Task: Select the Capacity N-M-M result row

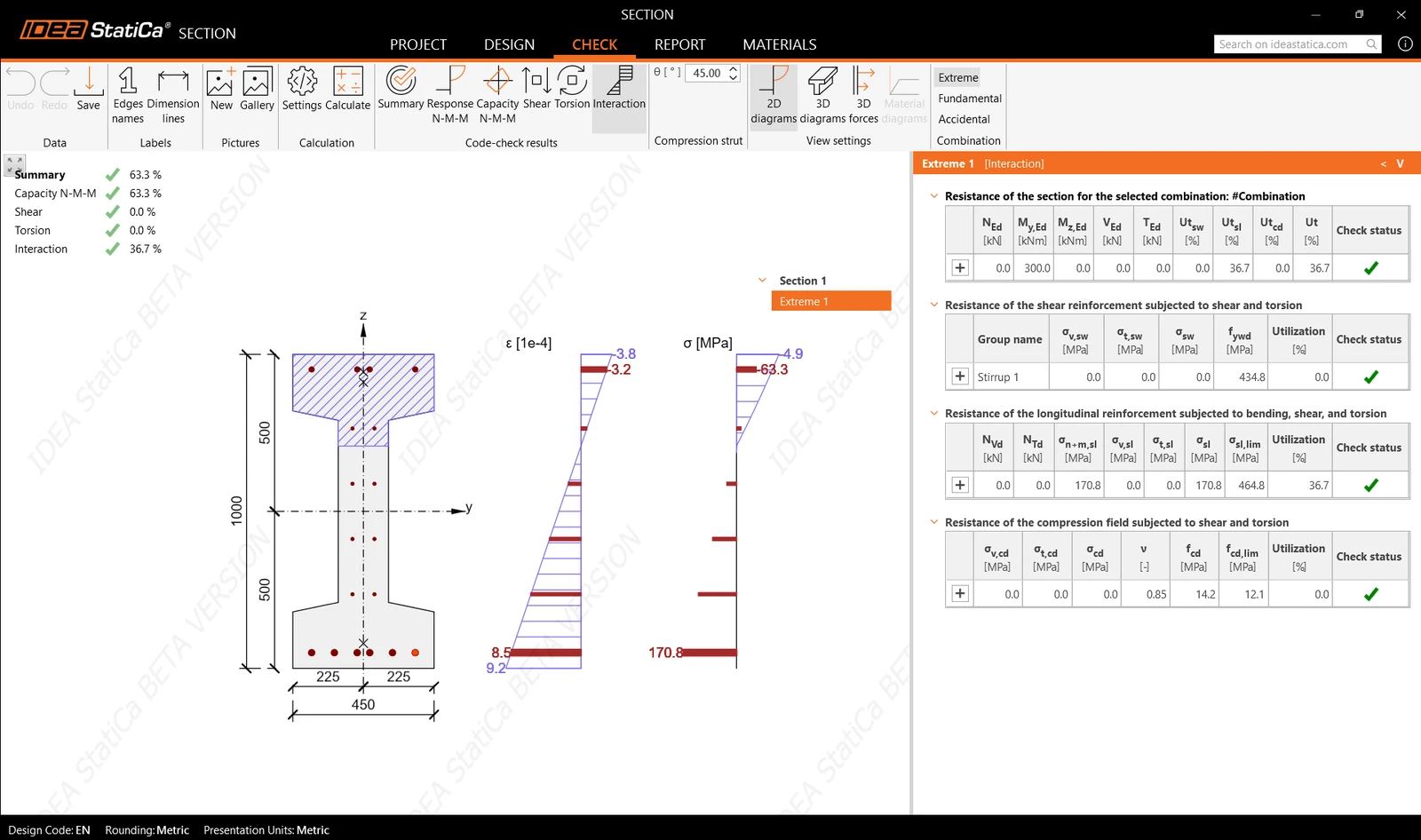Action: [x=88, y=194]
